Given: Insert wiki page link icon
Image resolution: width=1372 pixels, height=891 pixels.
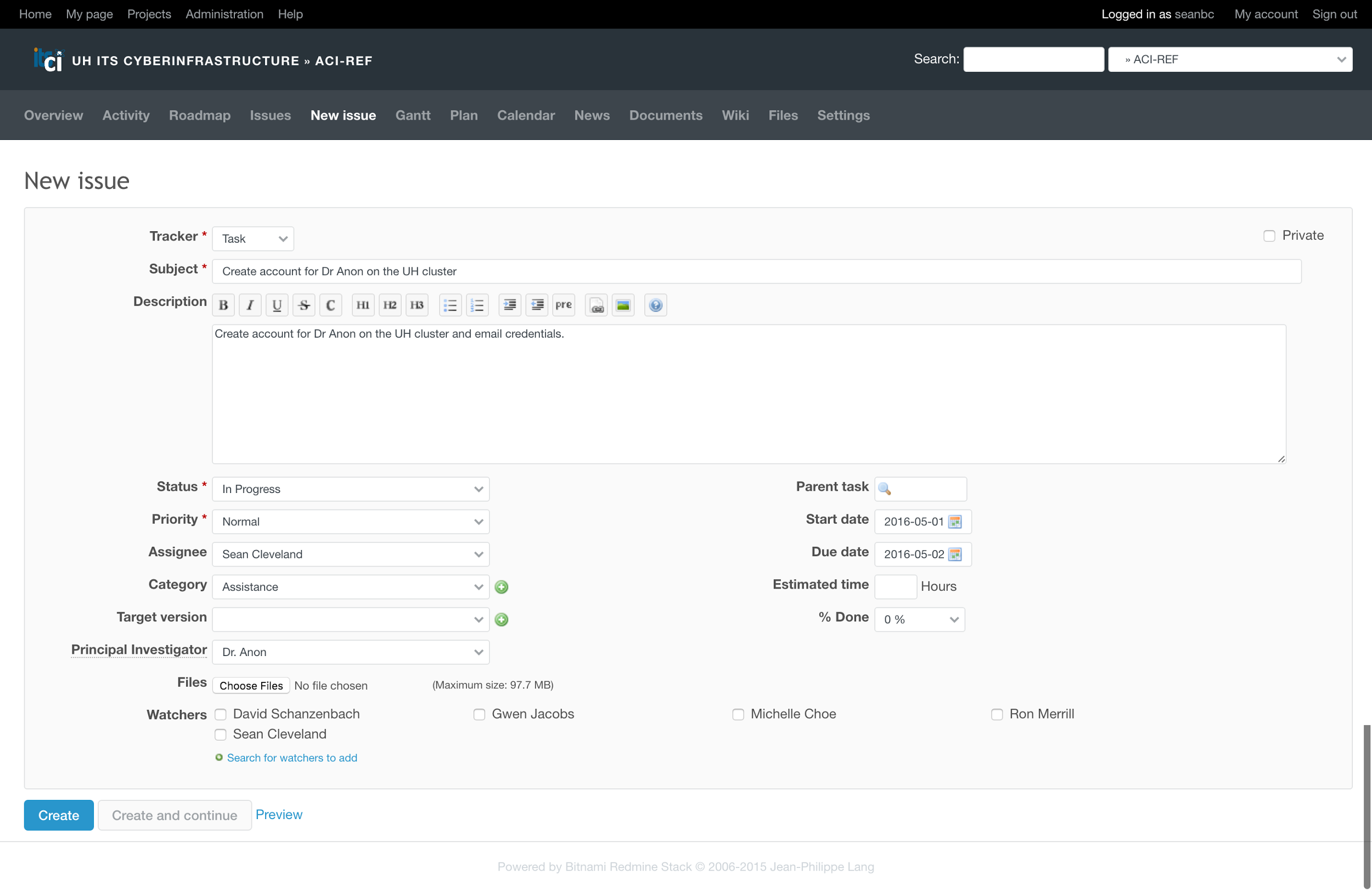Looking at the screenshot, I should point(596,305).
